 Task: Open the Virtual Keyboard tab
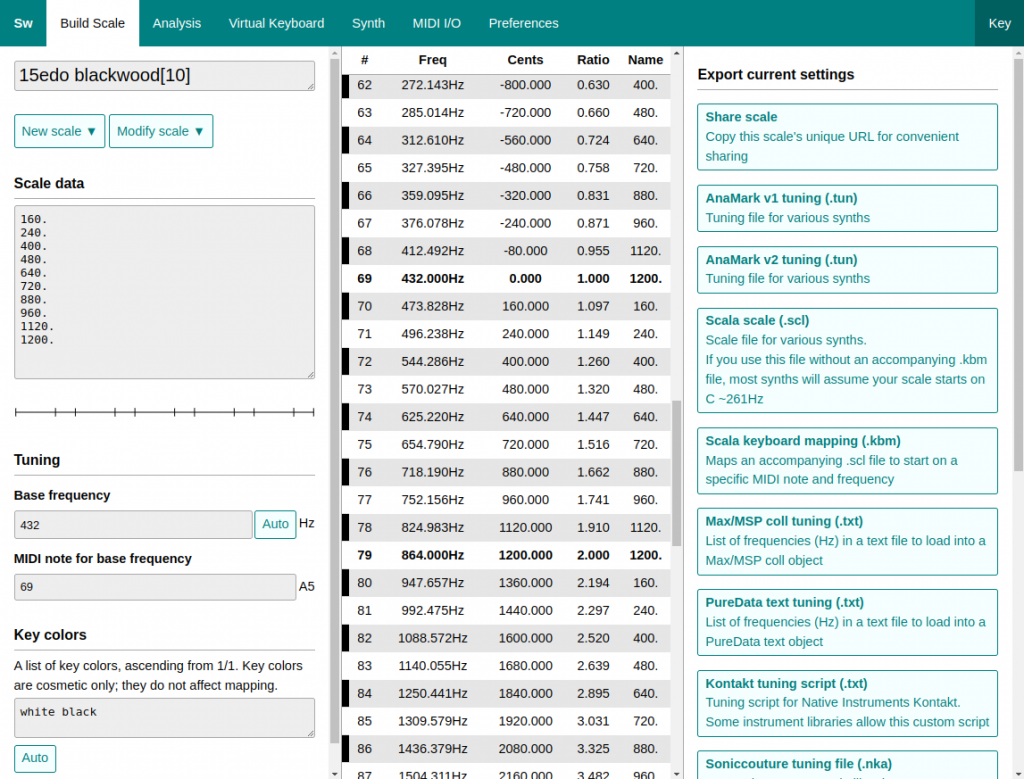pos(276,23)
